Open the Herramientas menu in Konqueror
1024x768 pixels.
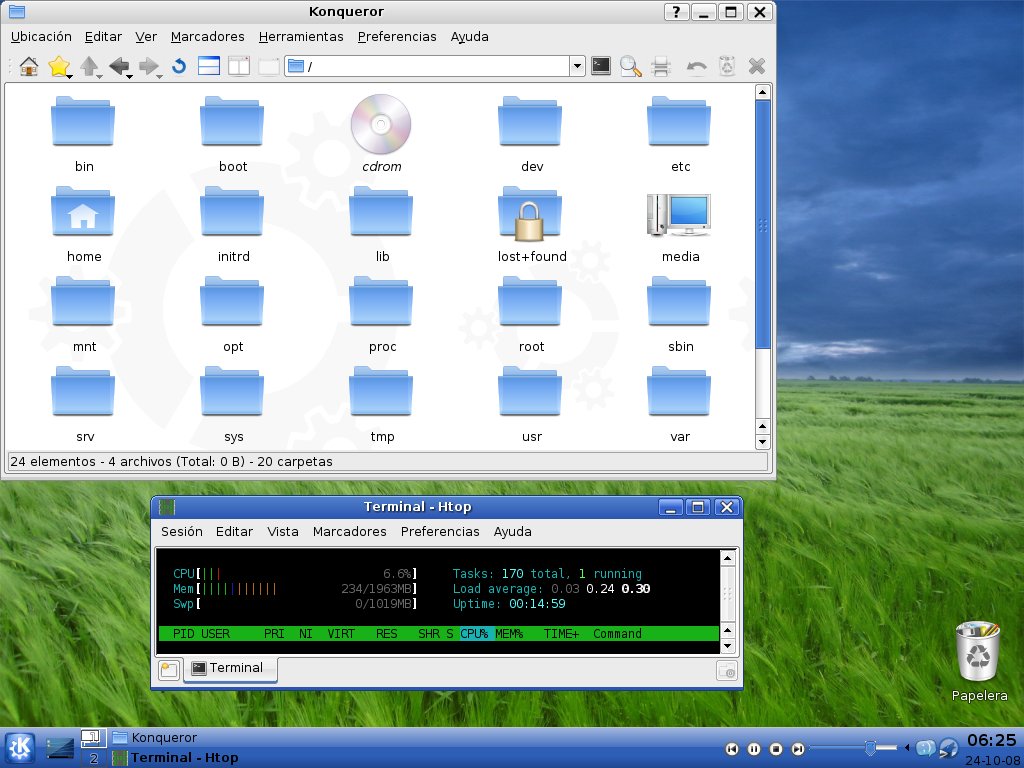click(301, 37)
